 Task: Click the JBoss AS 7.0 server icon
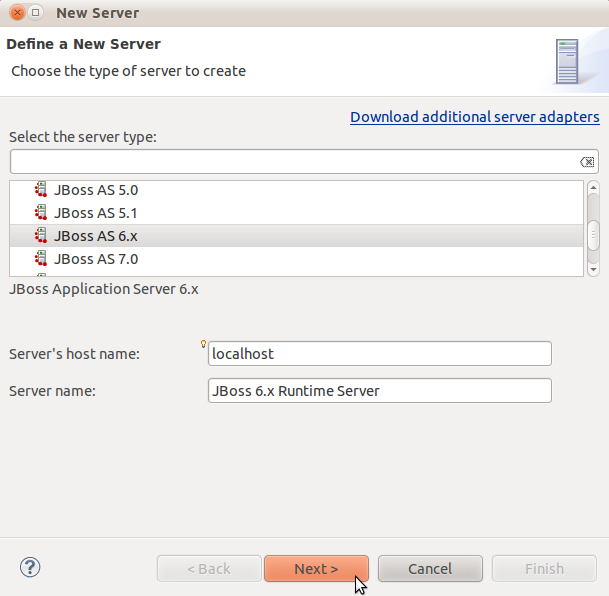point(41,259)
